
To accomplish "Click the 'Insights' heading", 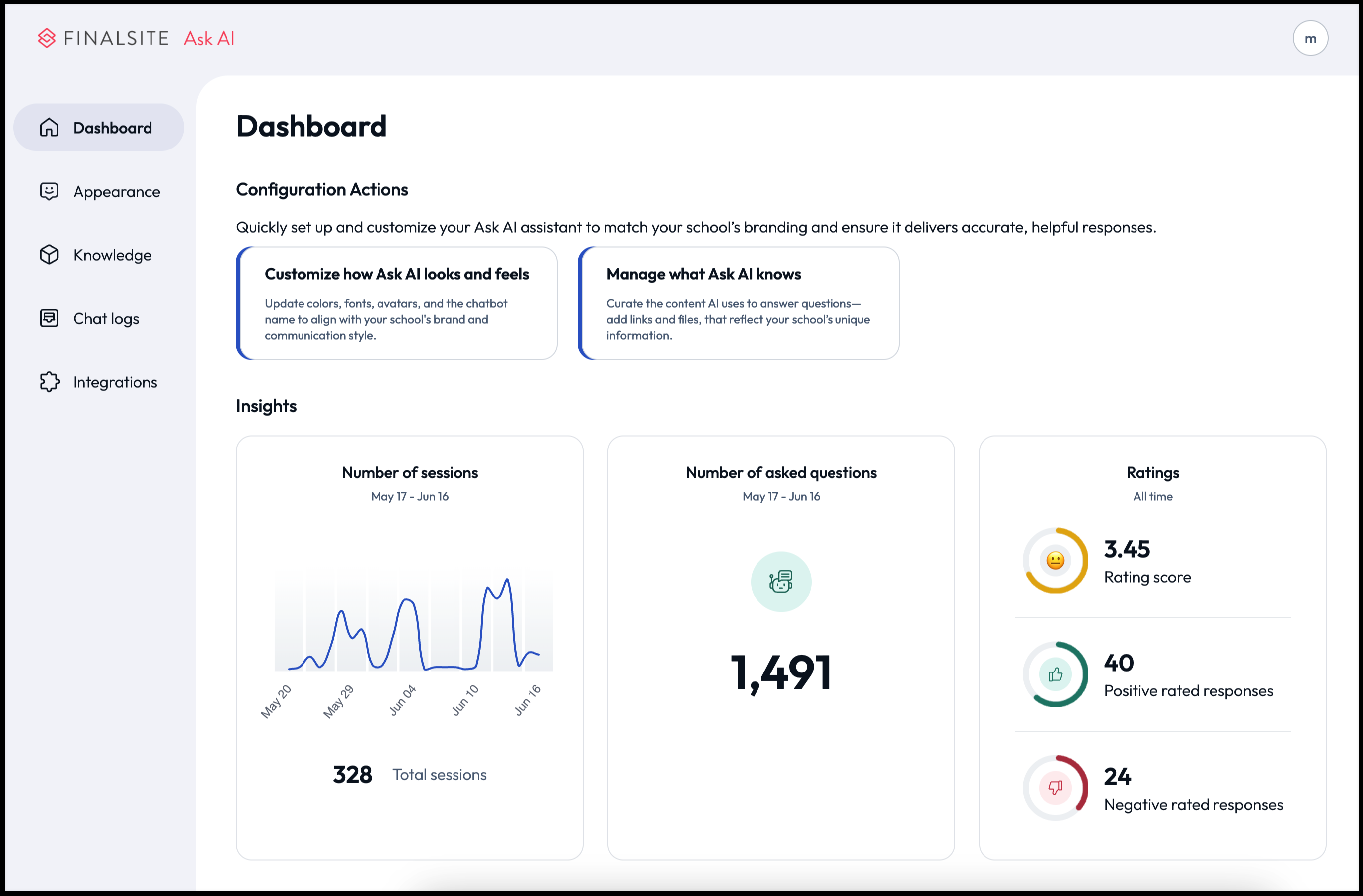I will 266,406.
